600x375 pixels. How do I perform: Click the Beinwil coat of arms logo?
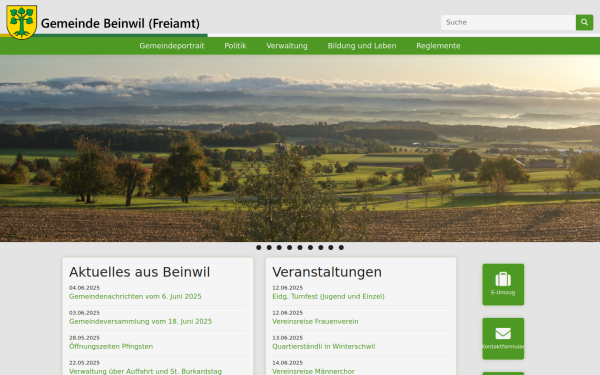tap(22, 22)
